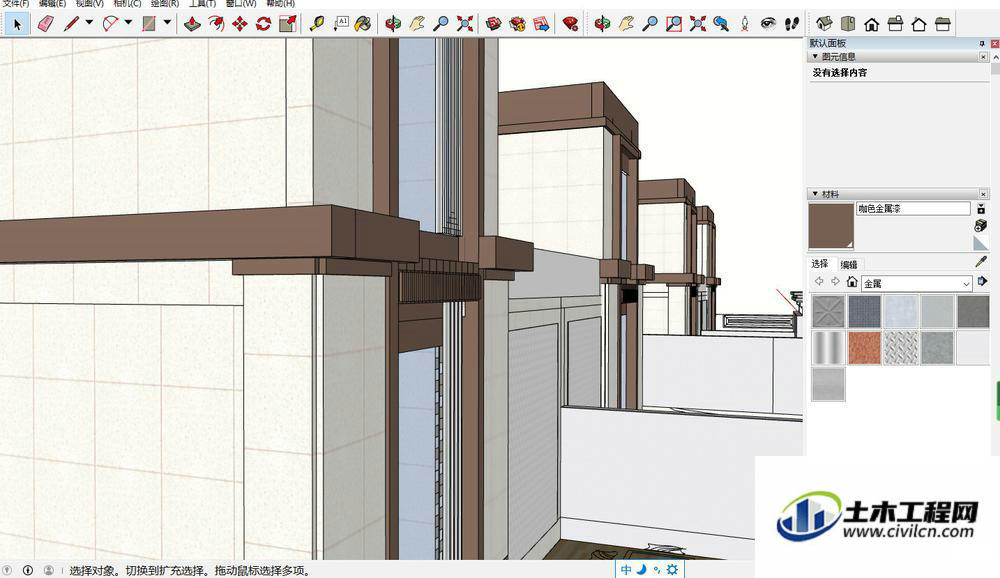Collapse the 图元信息 panel section
This screenshot has width=1000, height=578.
[815, 57]
